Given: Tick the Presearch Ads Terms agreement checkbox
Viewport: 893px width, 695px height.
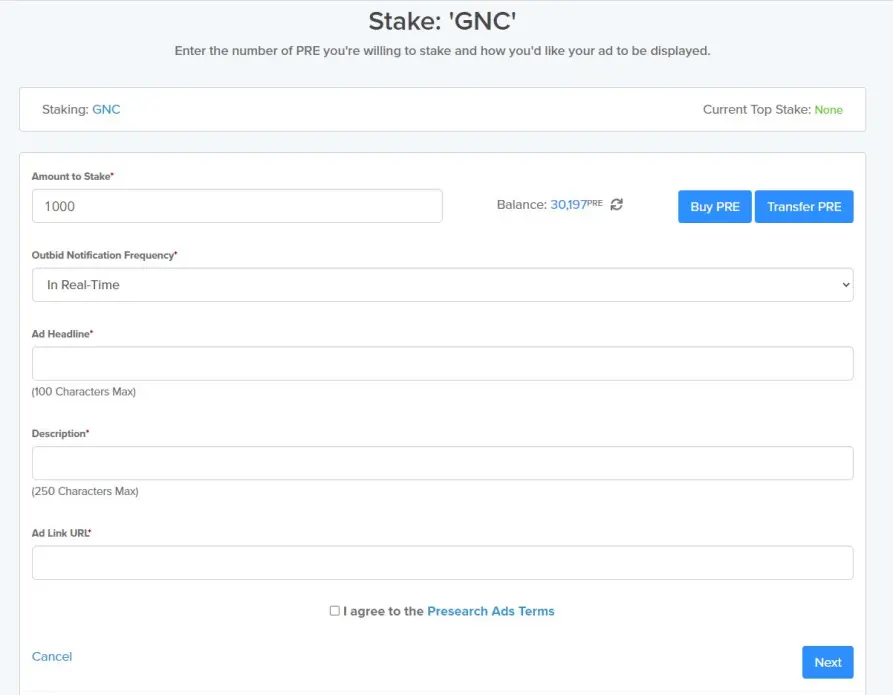Looking at the screenshot, I should (x=334, y=611).
